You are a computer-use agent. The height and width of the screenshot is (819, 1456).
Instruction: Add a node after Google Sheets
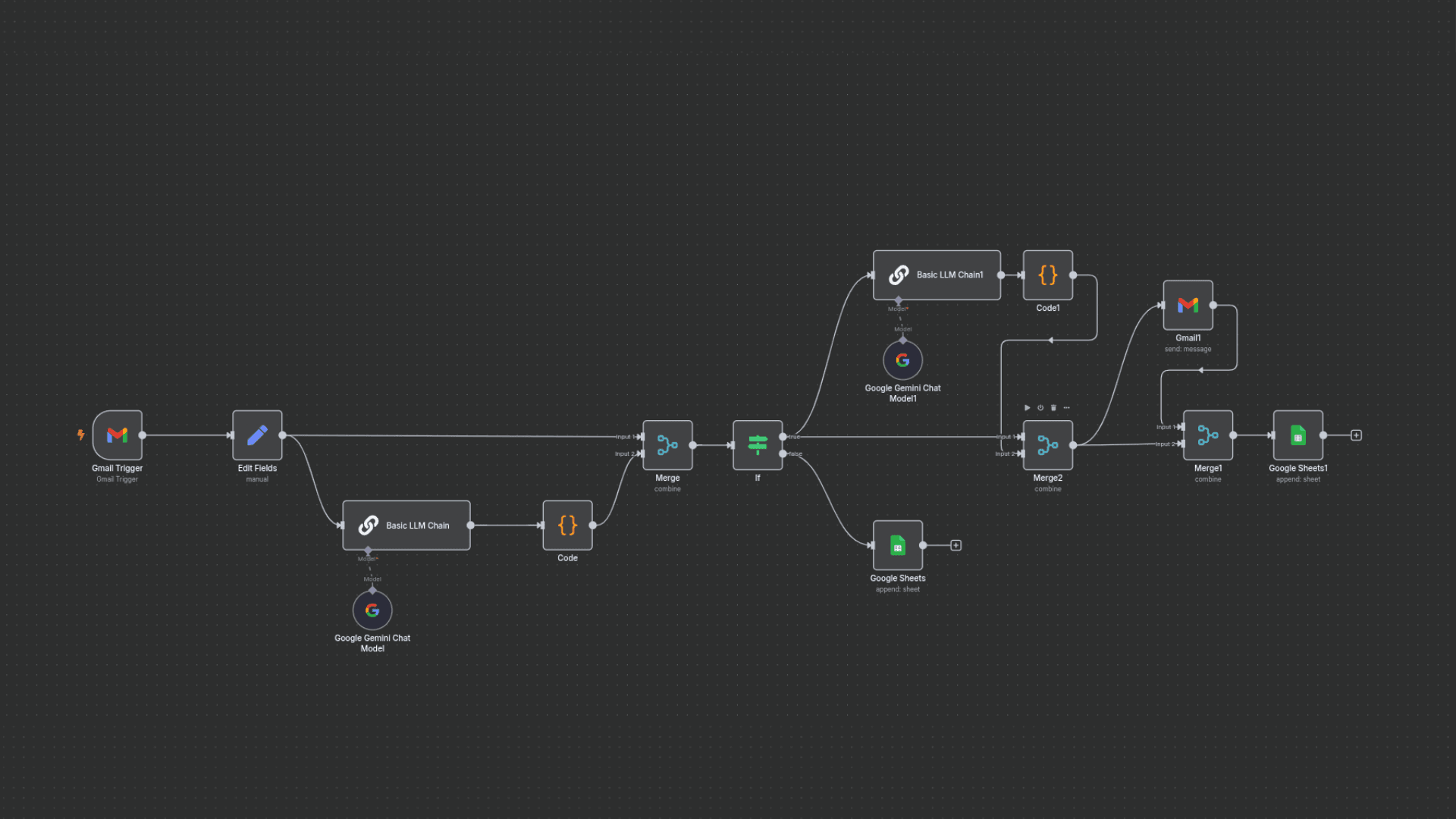(x=956, y=545)
